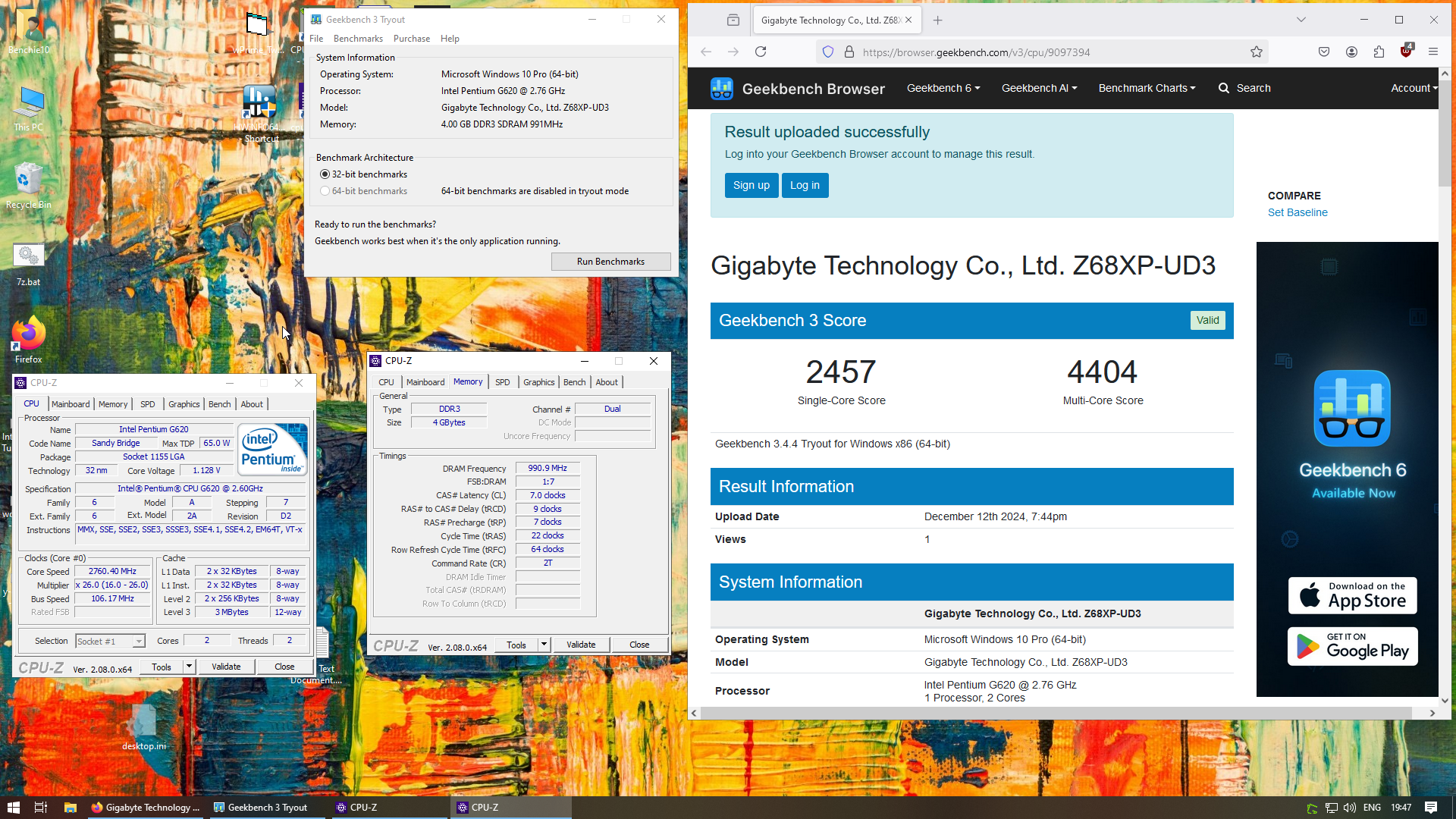Click the Sign up button
Screen dimensions: 1456x819
751,185
